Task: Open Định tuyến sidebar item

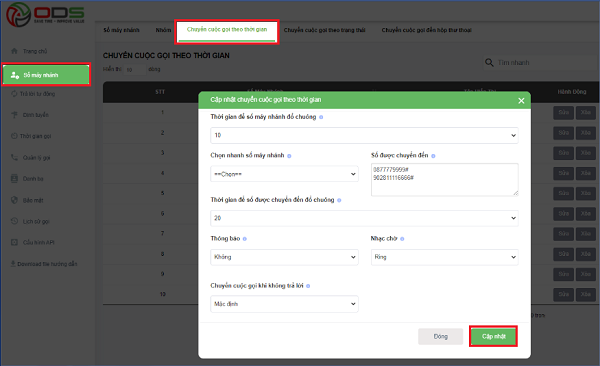Action: point(36,115)
